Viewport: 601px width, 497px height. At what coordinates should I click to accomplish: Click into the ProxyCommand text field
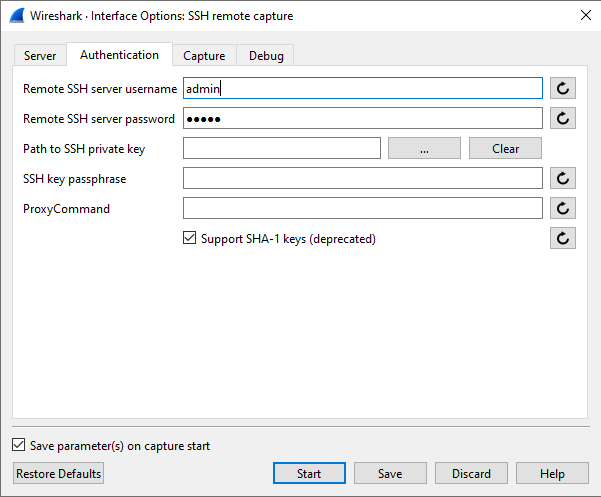(363, 208)
